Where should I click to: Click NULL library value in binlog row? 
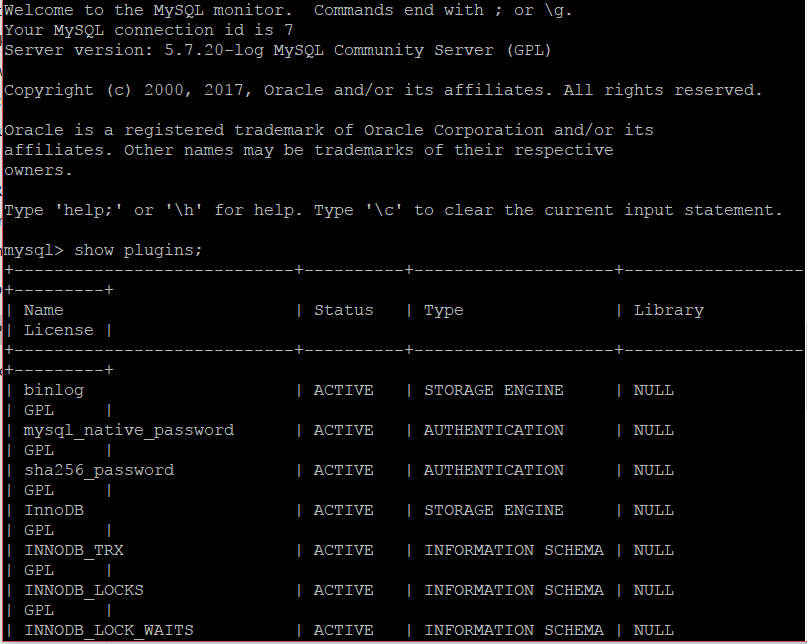654,390
